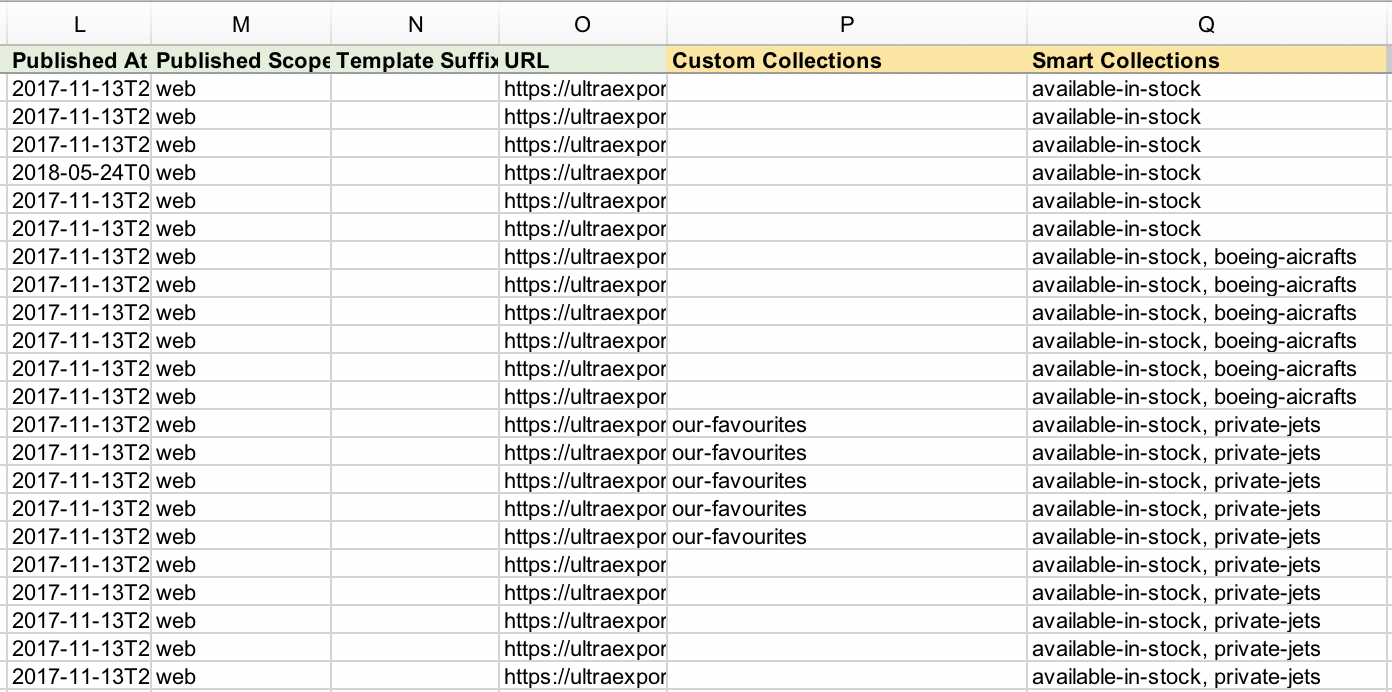
Task: Select the URL cell in the 2018-05-24 row
Action: (583, 173)
